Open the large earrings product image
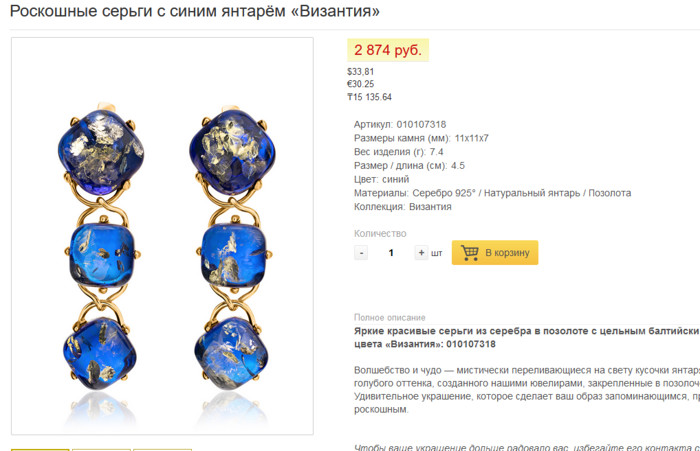 coord(162,236)
